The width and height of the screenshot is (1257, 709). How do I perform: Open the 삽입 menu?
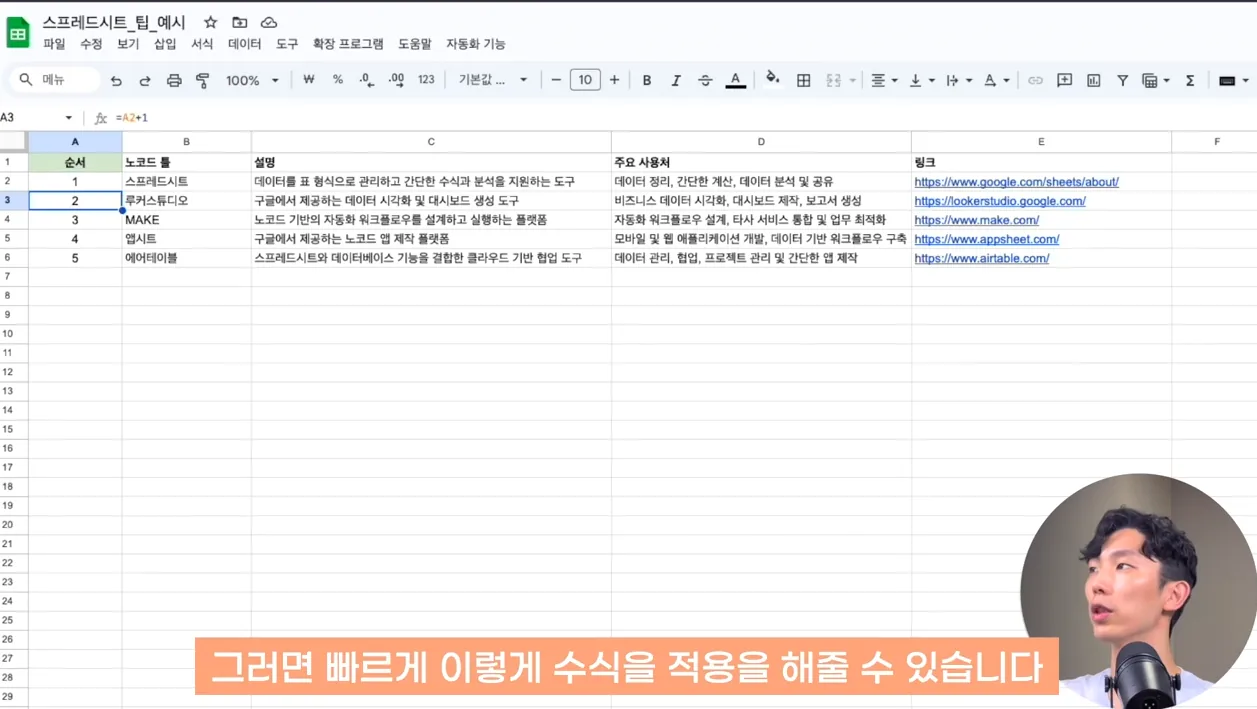[x=165, y=44]
